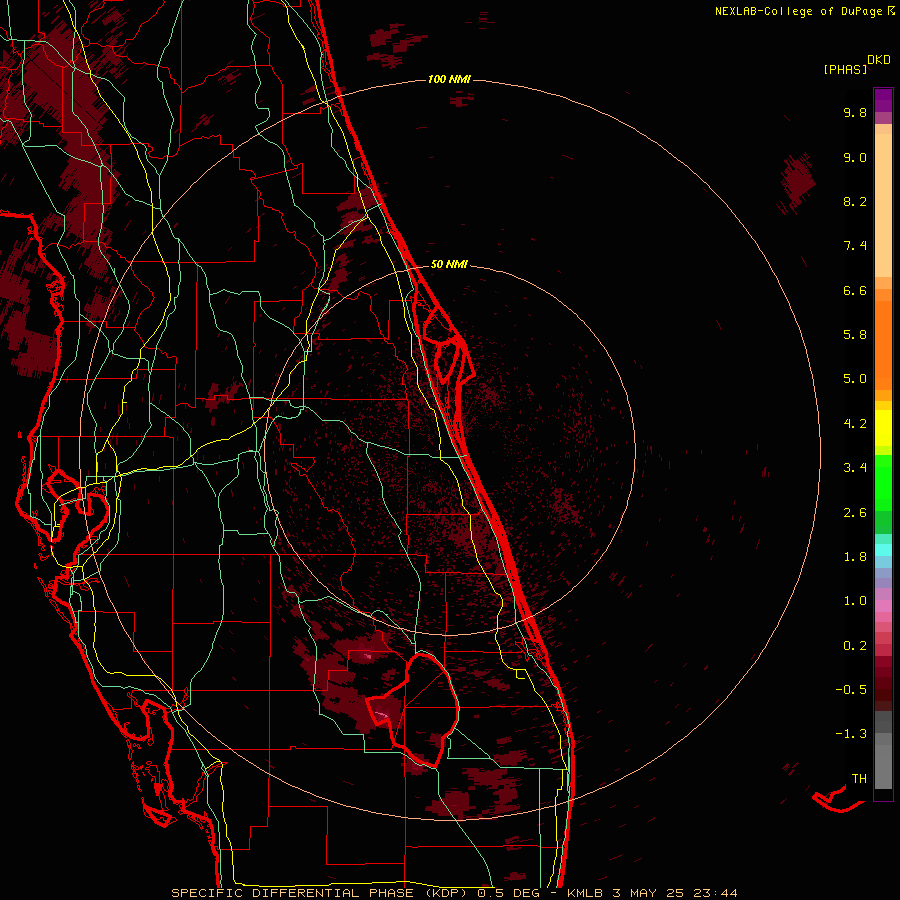Click the 2.6 scale value
Screen dimensions: 900x900
855,513
